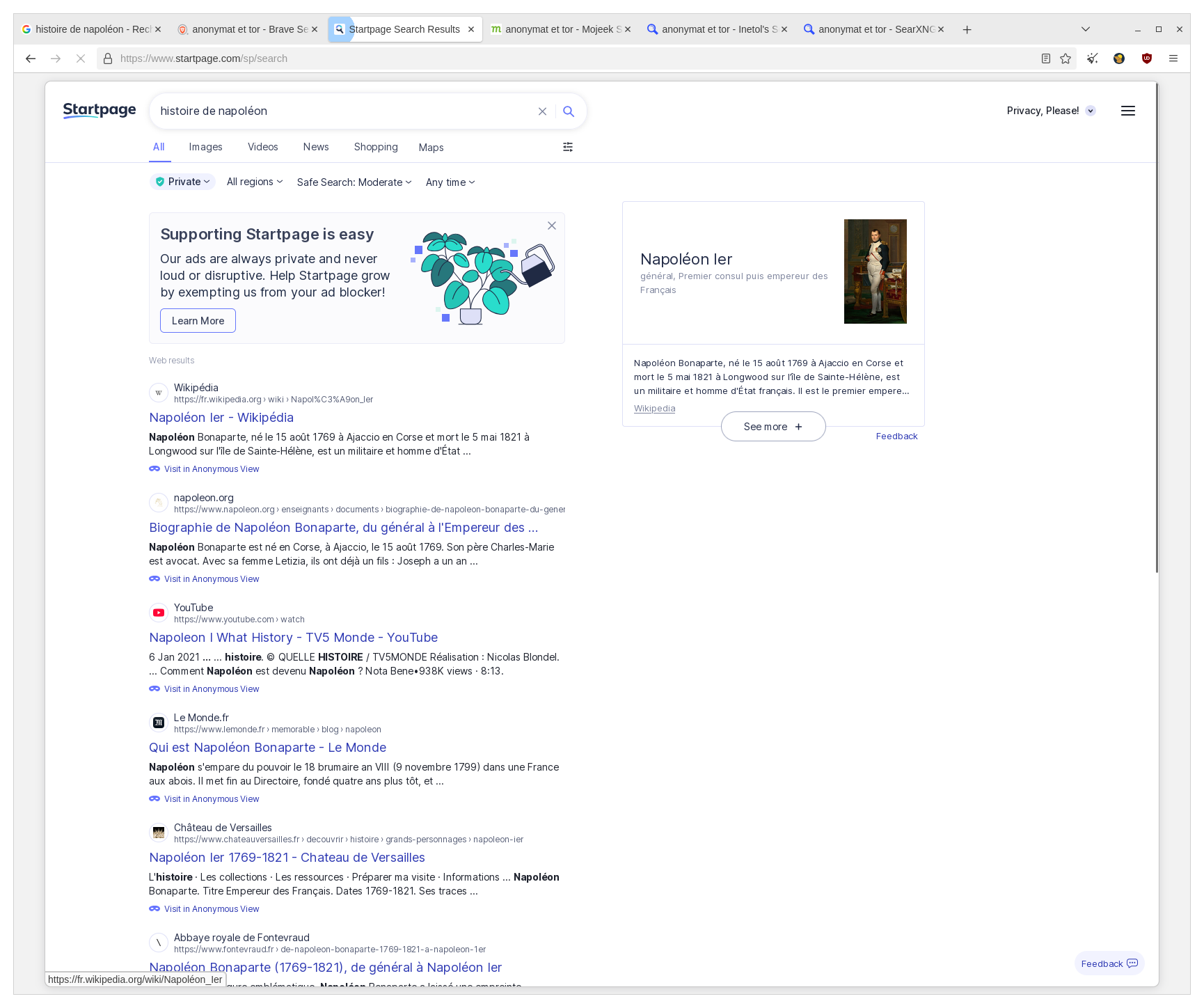Viewport: 1204px width, 1008px height.
Task: Open Napoléon Ier - Wikipédia result link
Action: click(221, 418)
